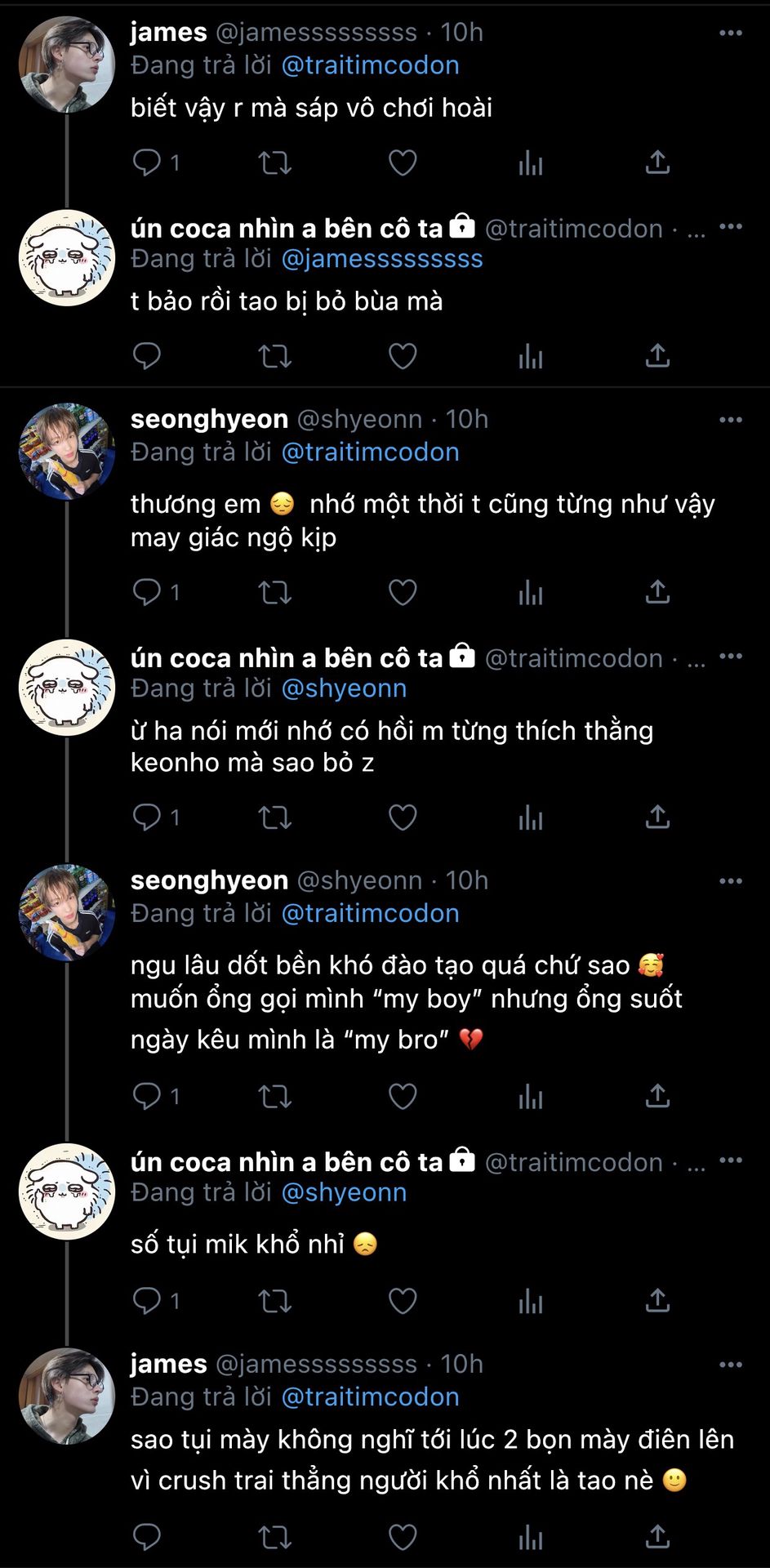Like the "số tụi mik khổ nhỉ" tweet
This screenshot has width=770, height=1568.
403,1300
